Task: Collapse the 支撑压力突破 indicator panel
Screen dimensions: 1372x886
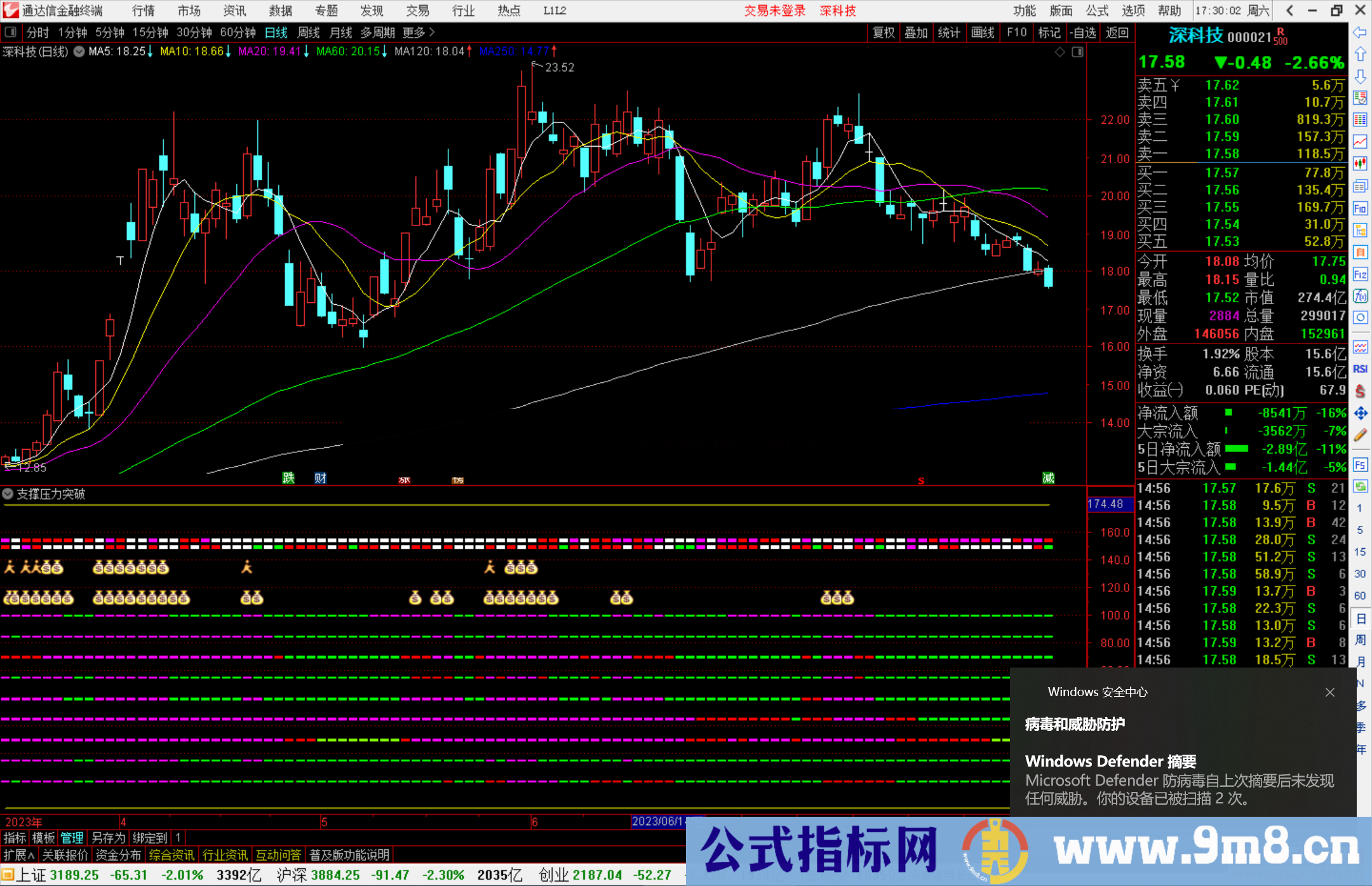Action: click(8, 494)
